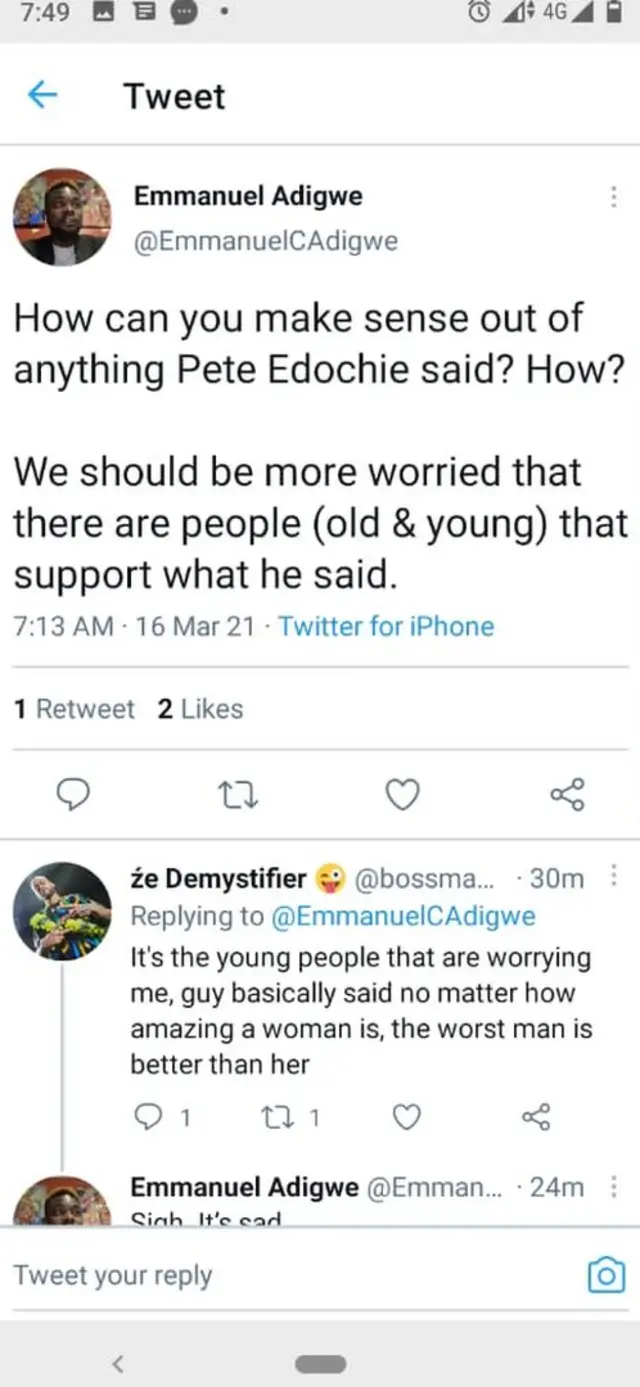Image resolution: width=640 pixels, height=1387 pixels.
Task: Like the main tweet with heart icon
Action: pyautogui.click(x=402, y=794)
